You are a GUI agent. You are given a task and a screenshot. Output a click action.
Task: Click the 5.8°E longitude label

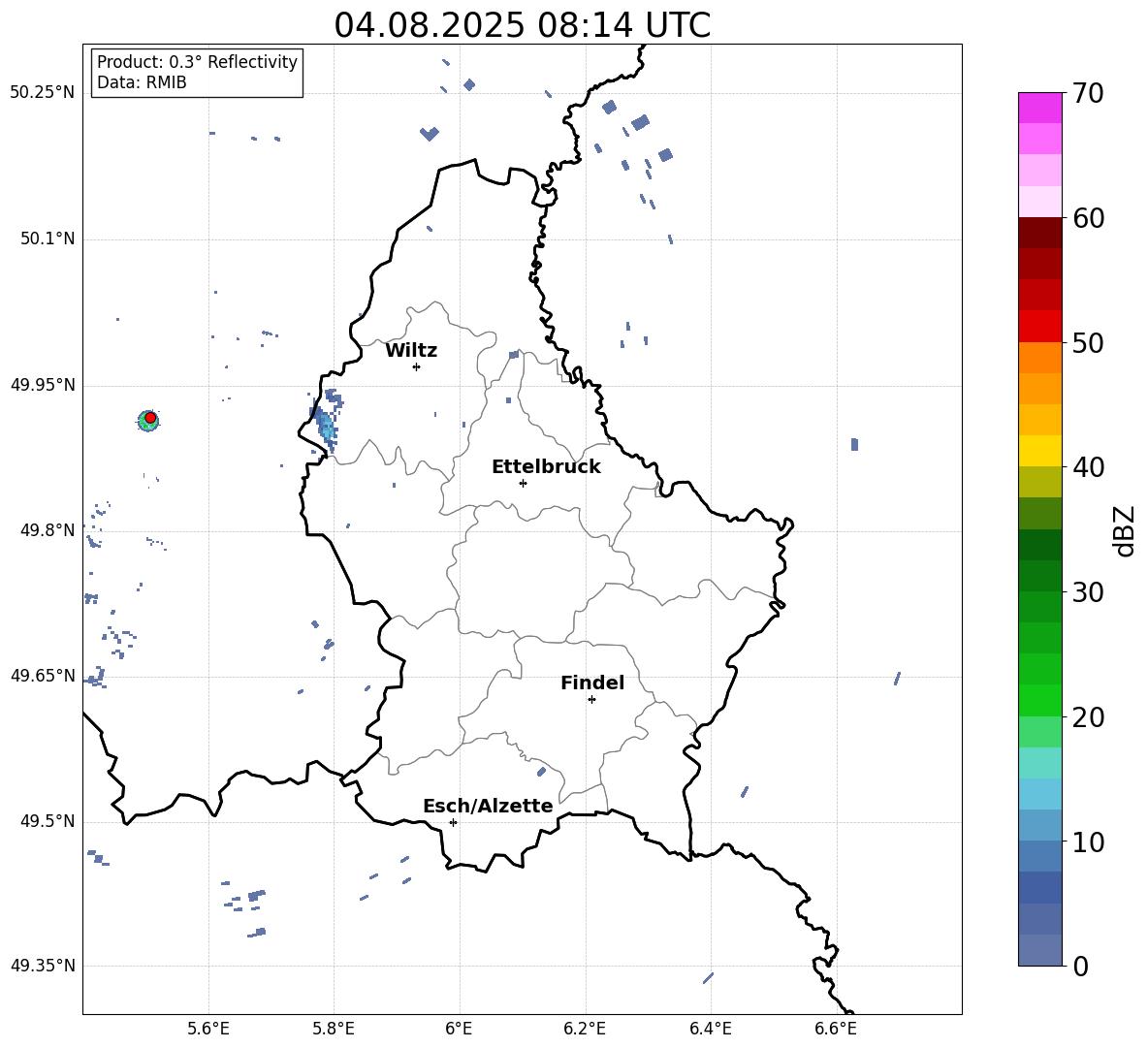pyautogui.click(x=334, y=1029)
